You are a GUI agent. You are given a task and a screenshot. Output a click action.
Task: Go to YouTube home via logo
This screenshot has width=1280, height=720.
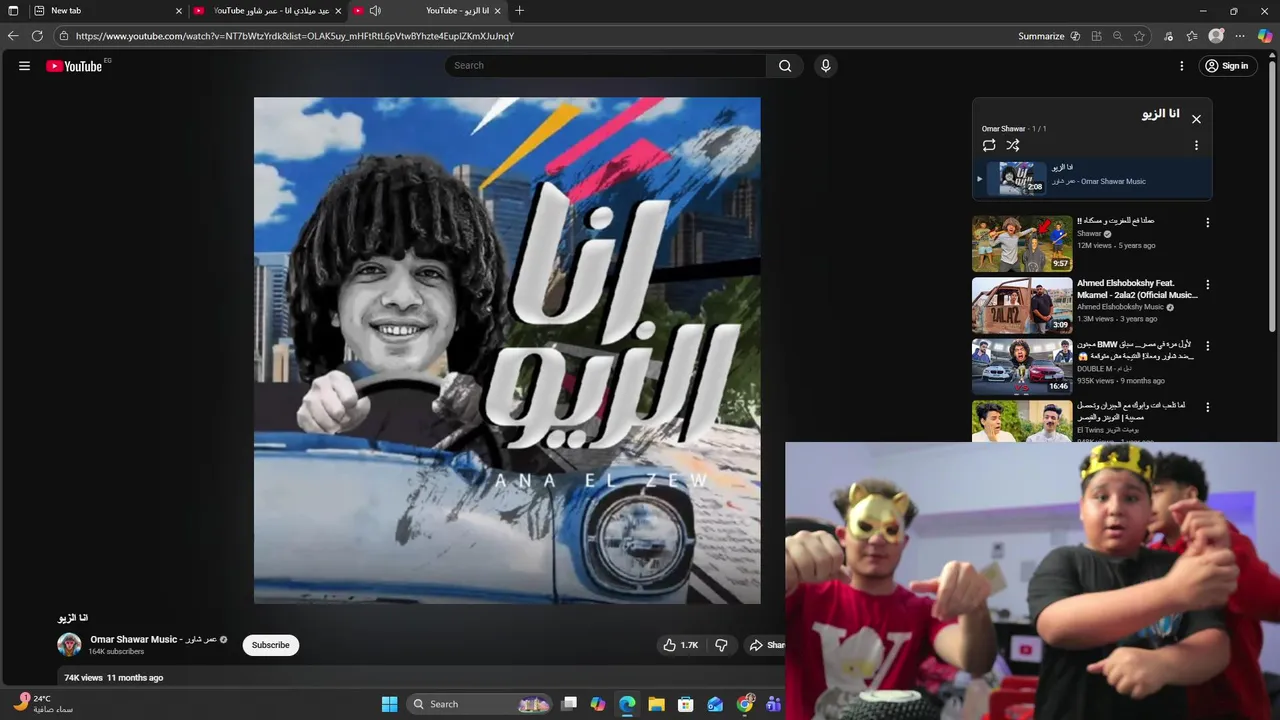(74, 66)
